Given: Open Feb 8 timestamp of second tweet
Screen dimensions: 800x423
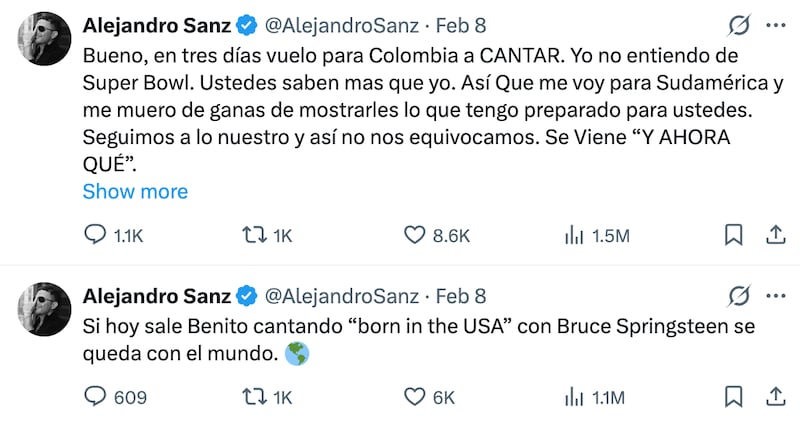Looking at the screenshot, I should click(x=461, y=296).
